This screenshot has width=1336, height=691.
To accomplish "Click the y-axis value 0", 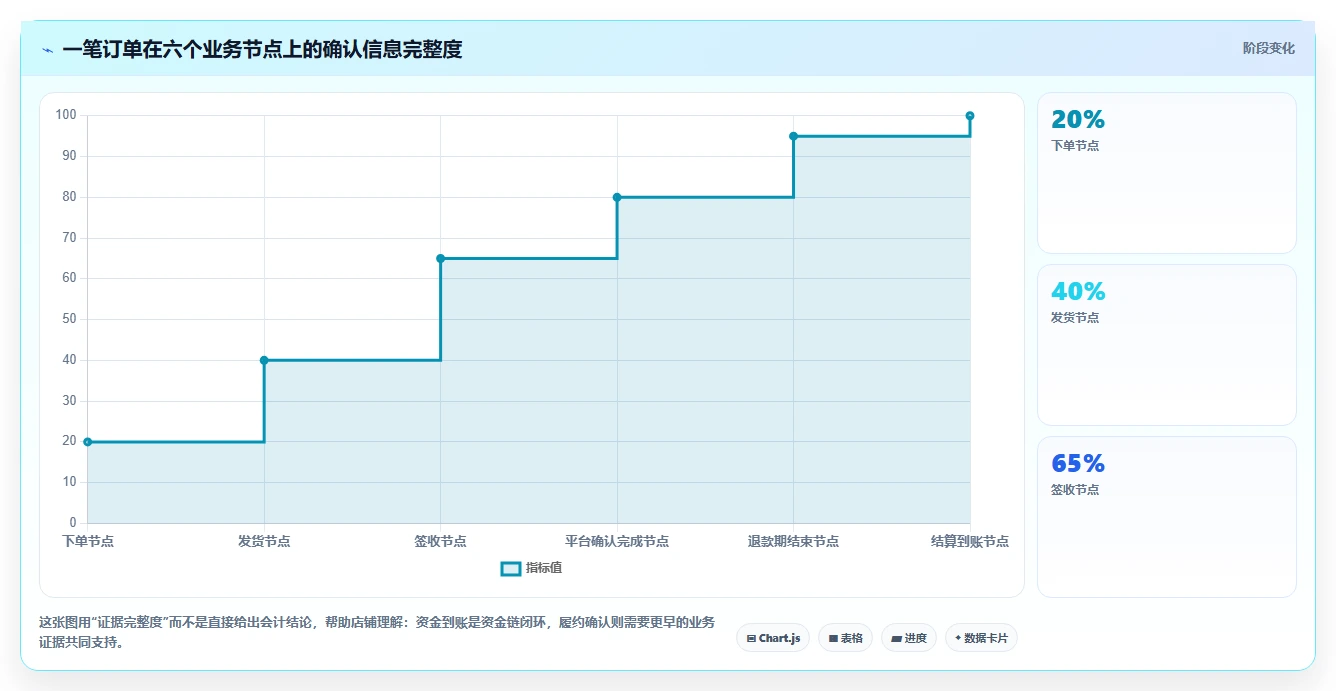I will [73, 523].
